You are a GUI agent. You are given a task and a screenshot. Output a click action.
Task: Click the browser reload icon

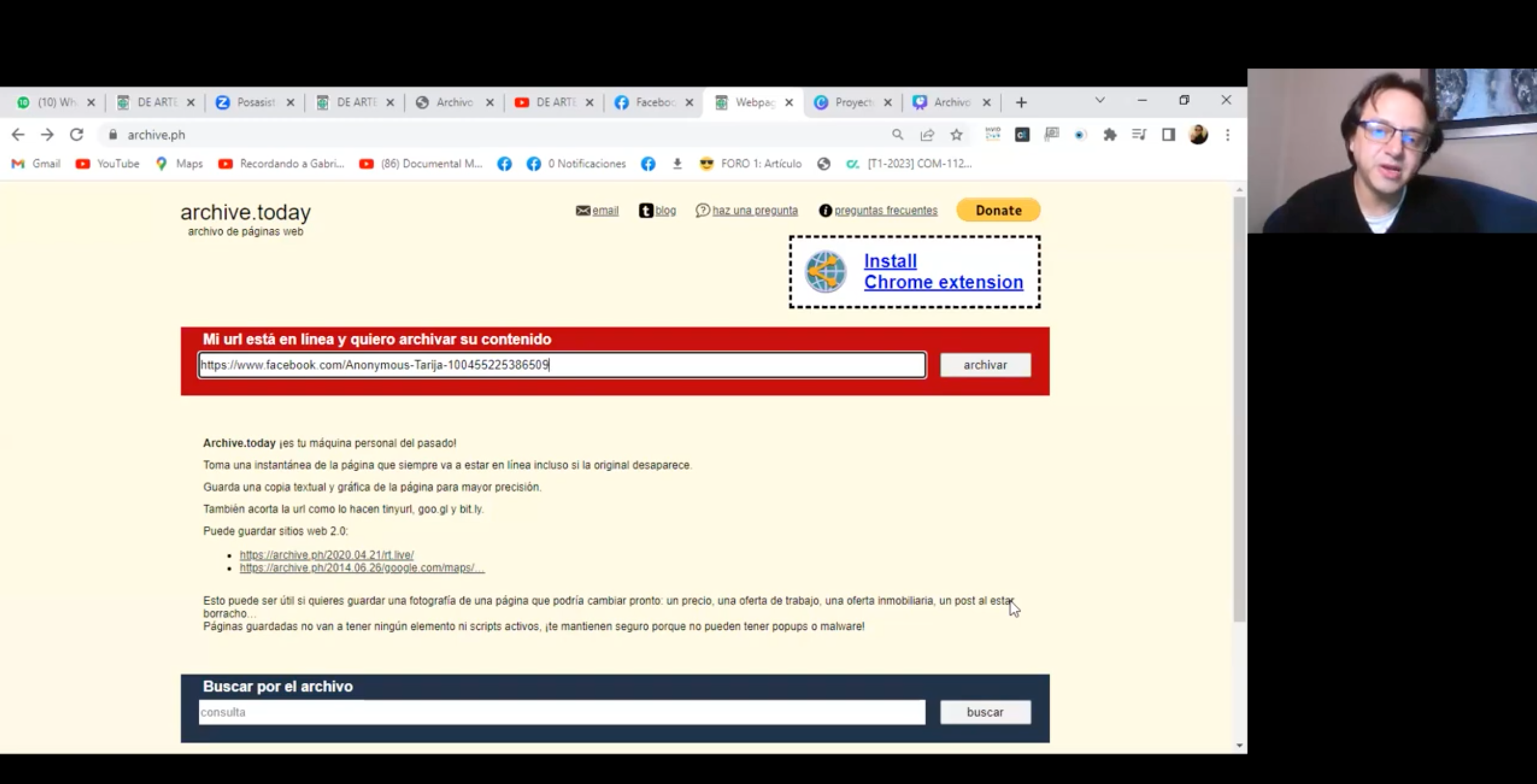77,135
